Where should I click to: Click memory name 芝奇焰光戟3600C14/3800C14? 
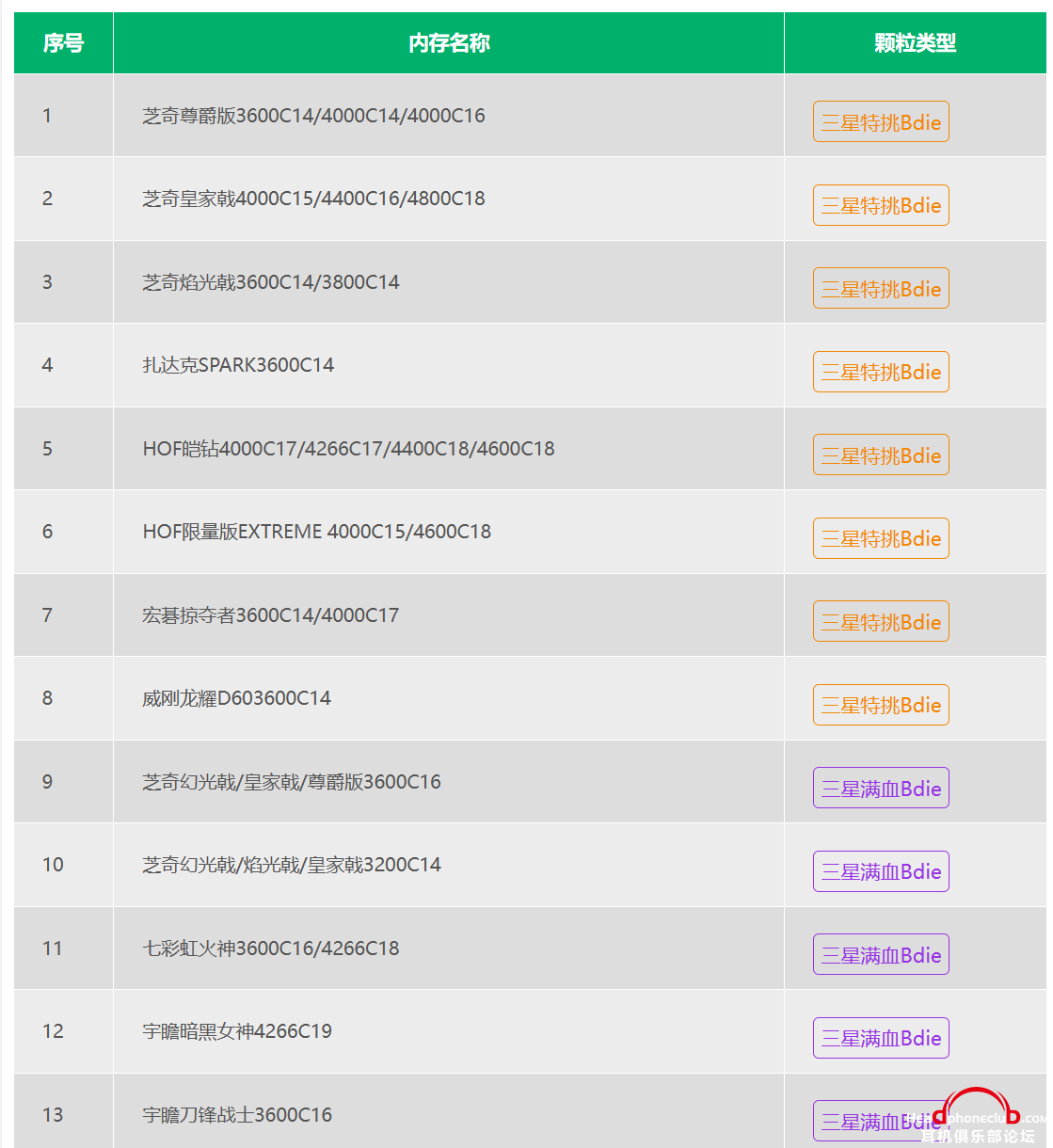(x=271, y=282)
